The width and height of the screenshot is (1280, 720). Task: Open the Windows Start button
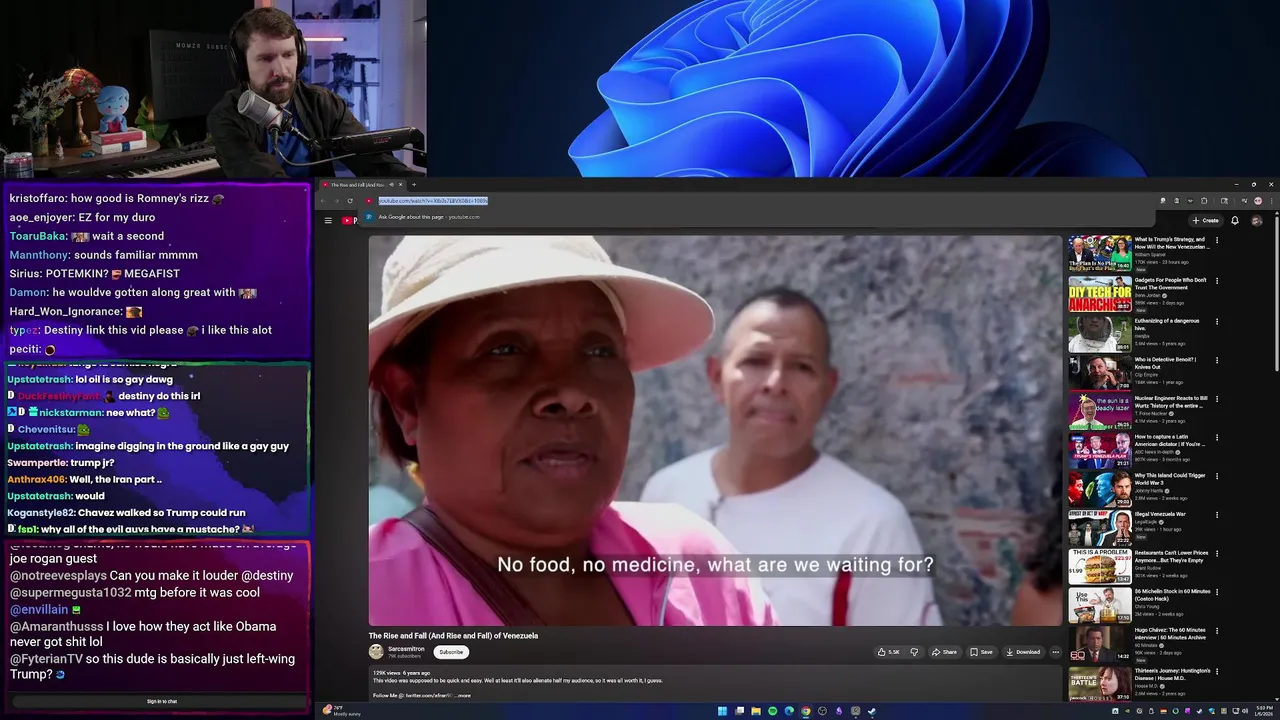[x=722, y=711]
